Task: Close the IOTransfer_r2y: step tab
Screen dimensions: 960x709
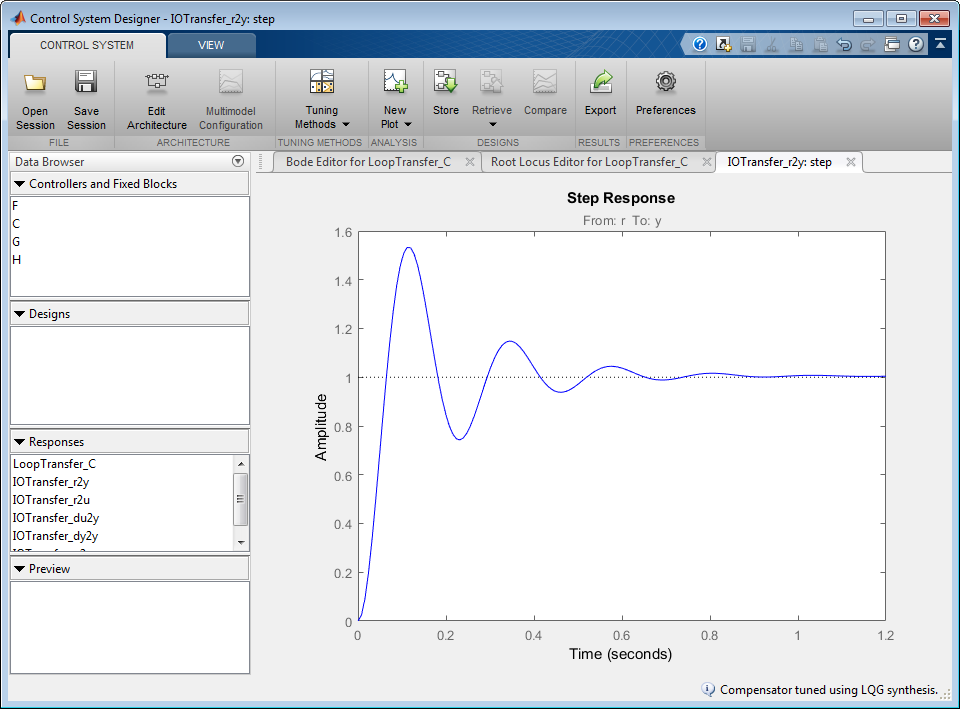Action: [850, 162]
